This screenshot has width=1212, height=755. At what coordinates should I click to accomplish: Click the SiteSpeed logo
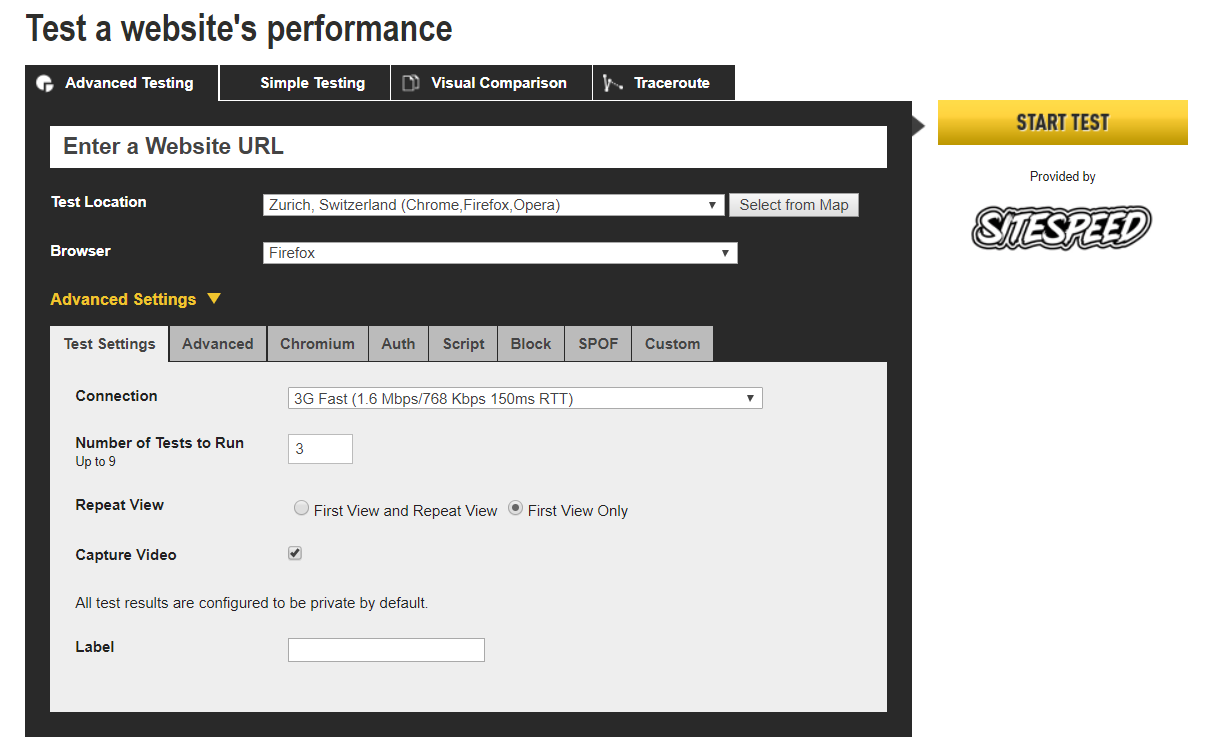1061,227
